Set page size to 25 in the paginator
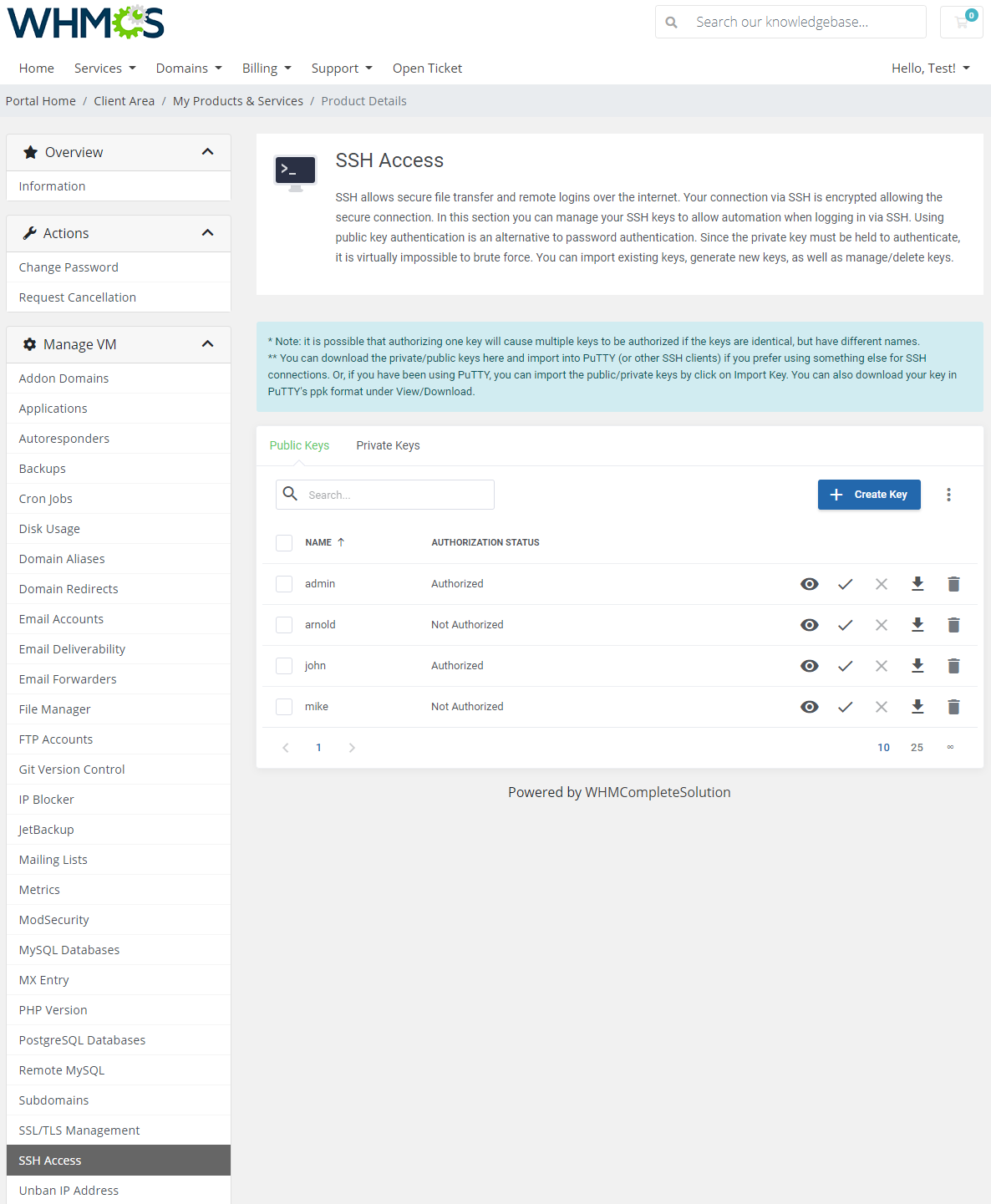Viewport: 991px width, 1204px height. coord(917,747)
